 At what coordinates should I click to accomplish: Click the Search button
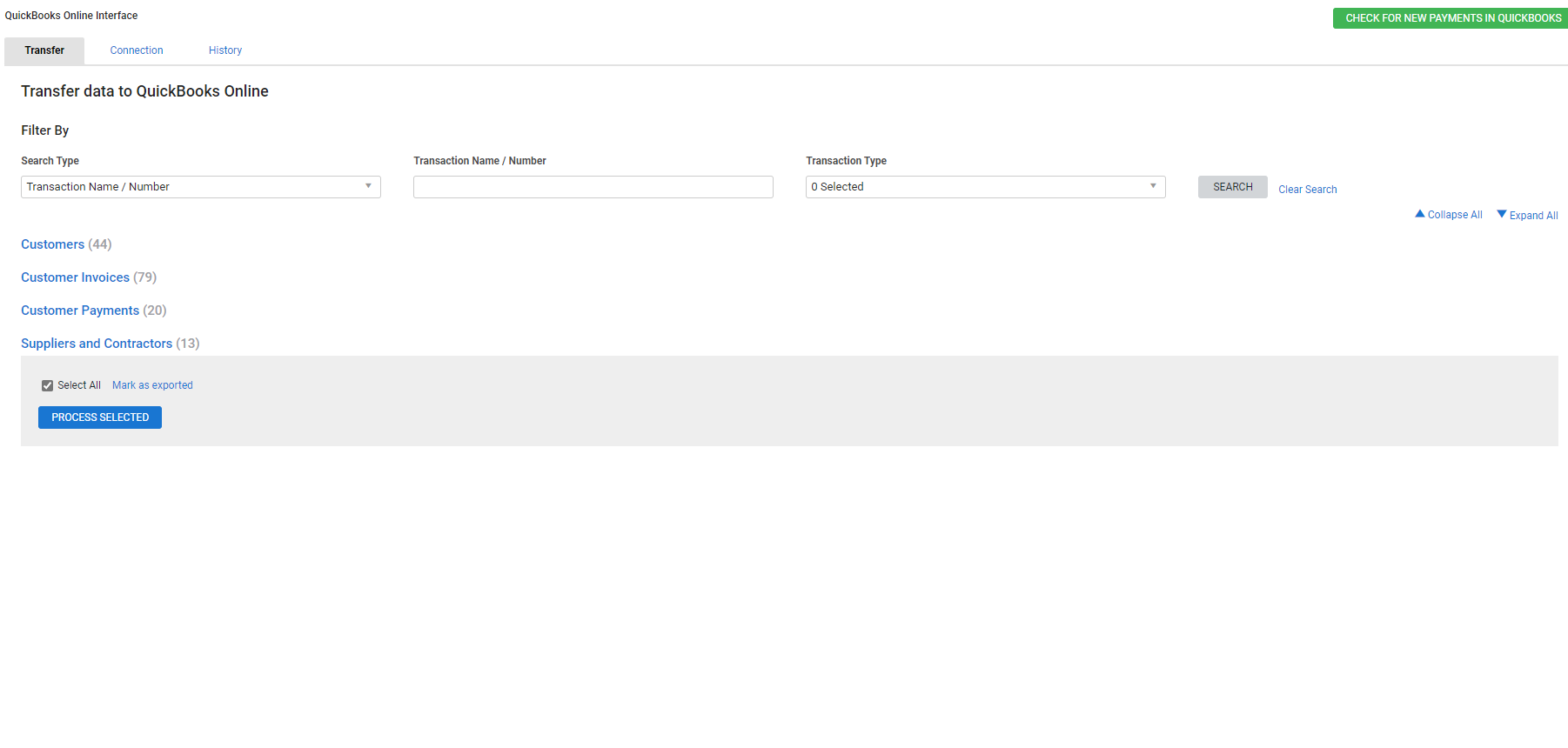point(1233,187)
